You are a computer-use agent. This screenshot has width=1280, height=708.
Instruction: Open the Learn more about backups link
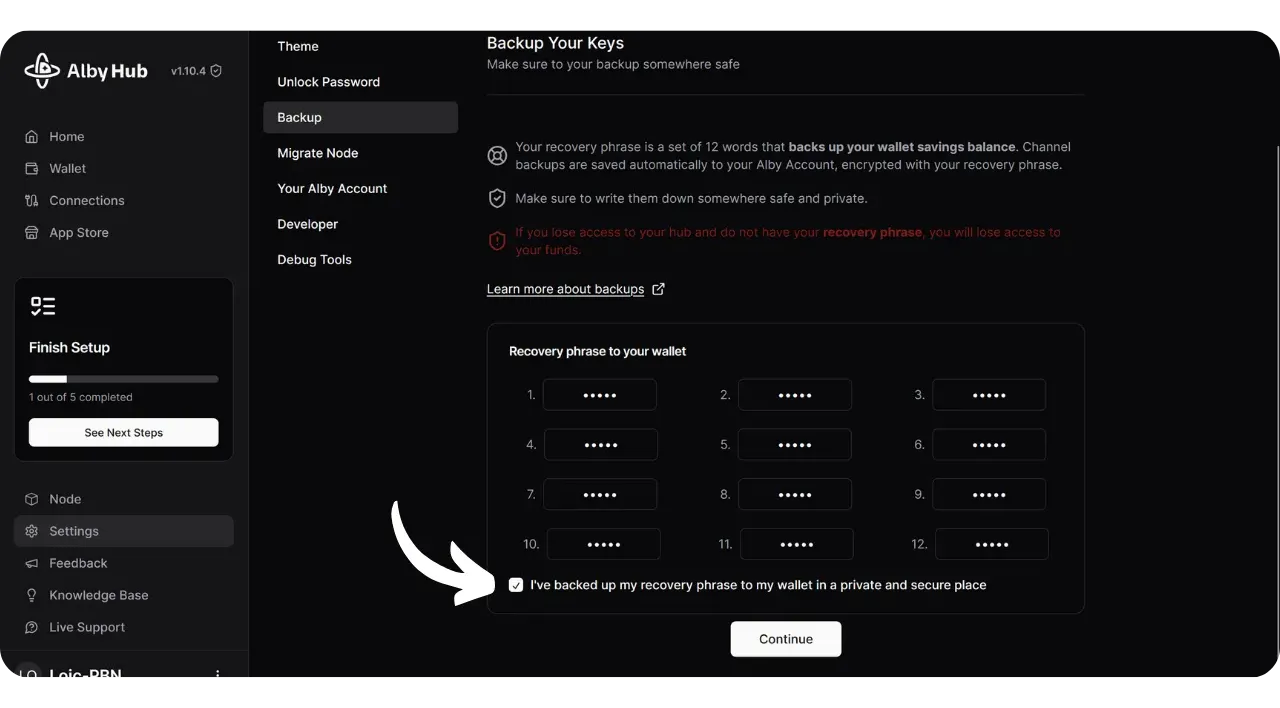(565, 289)
